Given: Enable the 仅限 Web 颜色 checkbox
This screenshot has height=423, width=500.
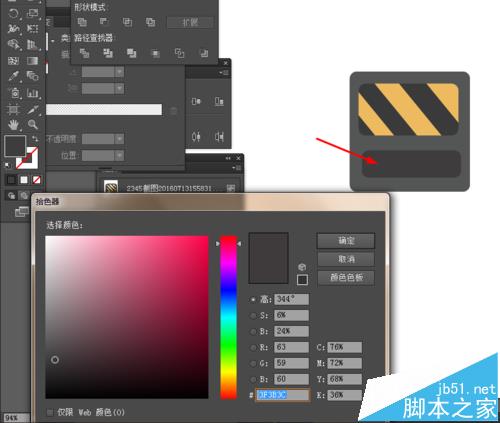Looking at the screenshot, I should [x=50, y=413].
